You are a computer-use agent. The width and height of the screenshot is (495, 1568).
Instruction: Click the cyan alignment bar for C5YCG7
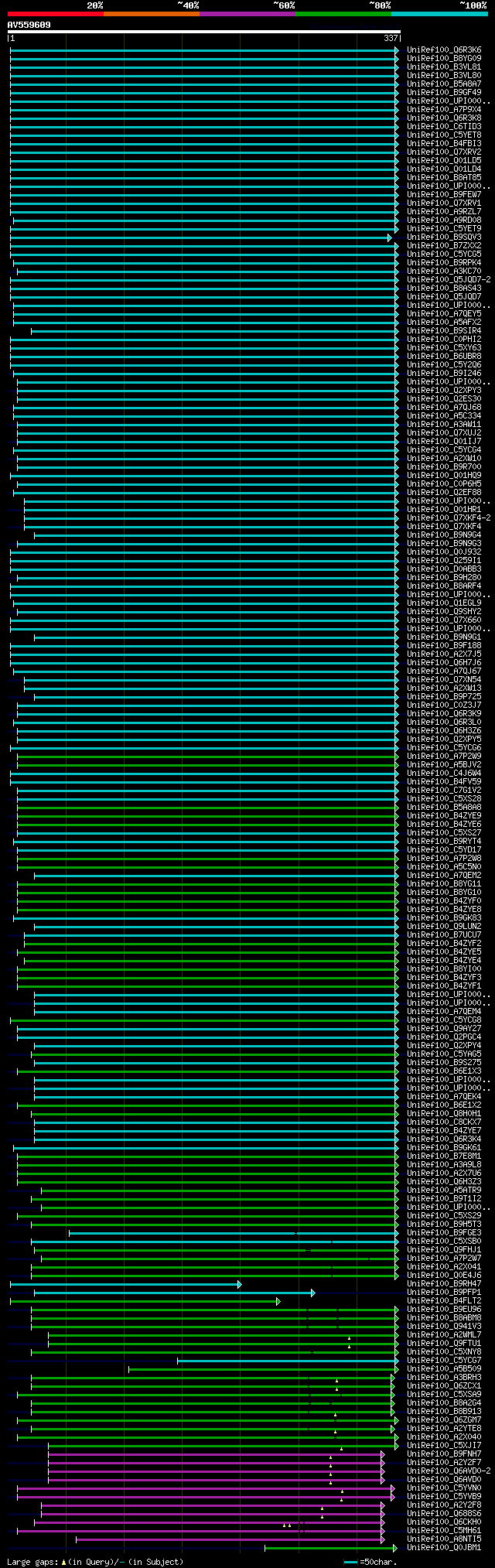click(x=288, y=1361)
